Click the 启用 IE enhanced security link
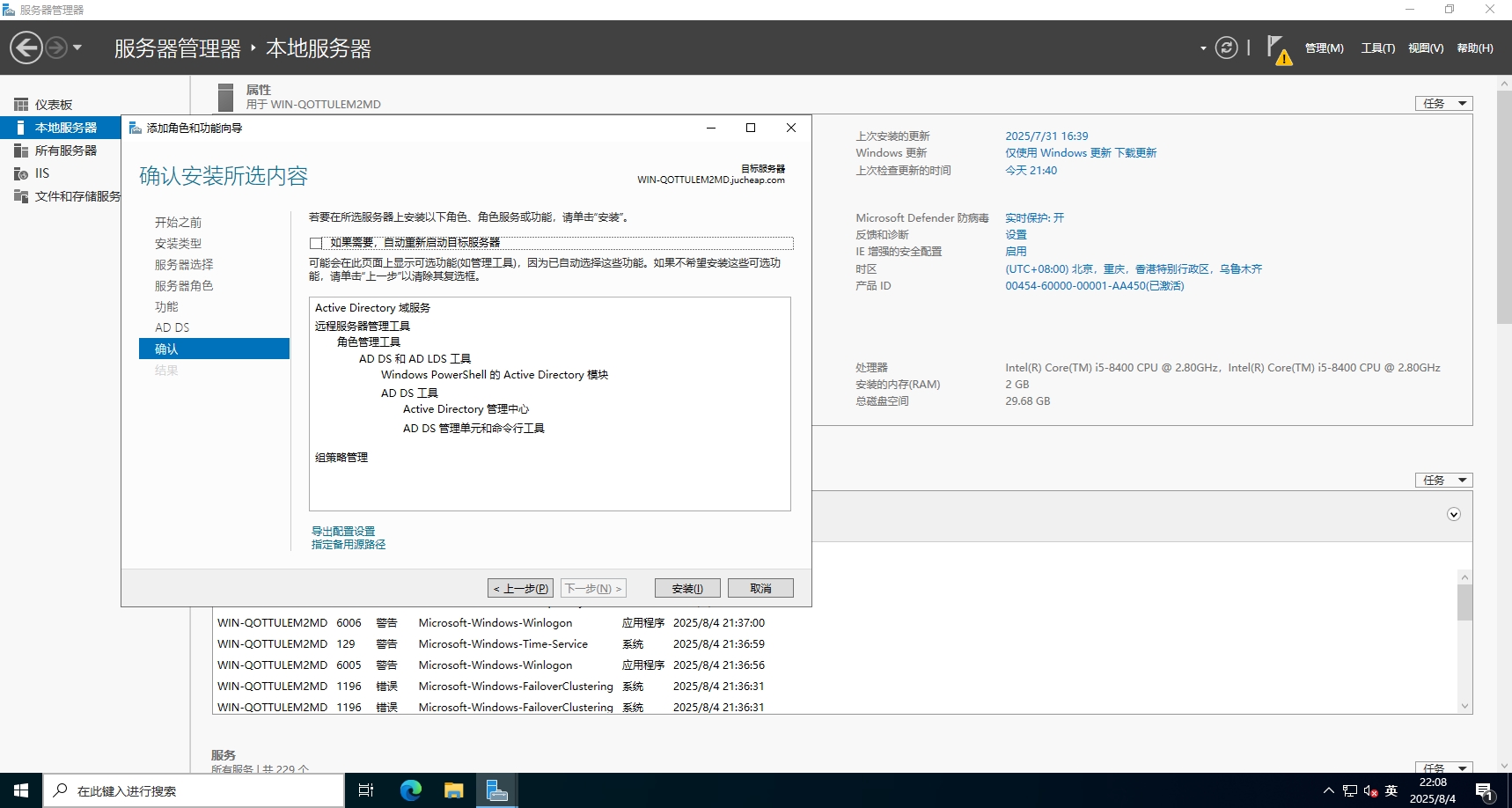The width and height of the screenshot is (1512, 808). (1016, 252)
